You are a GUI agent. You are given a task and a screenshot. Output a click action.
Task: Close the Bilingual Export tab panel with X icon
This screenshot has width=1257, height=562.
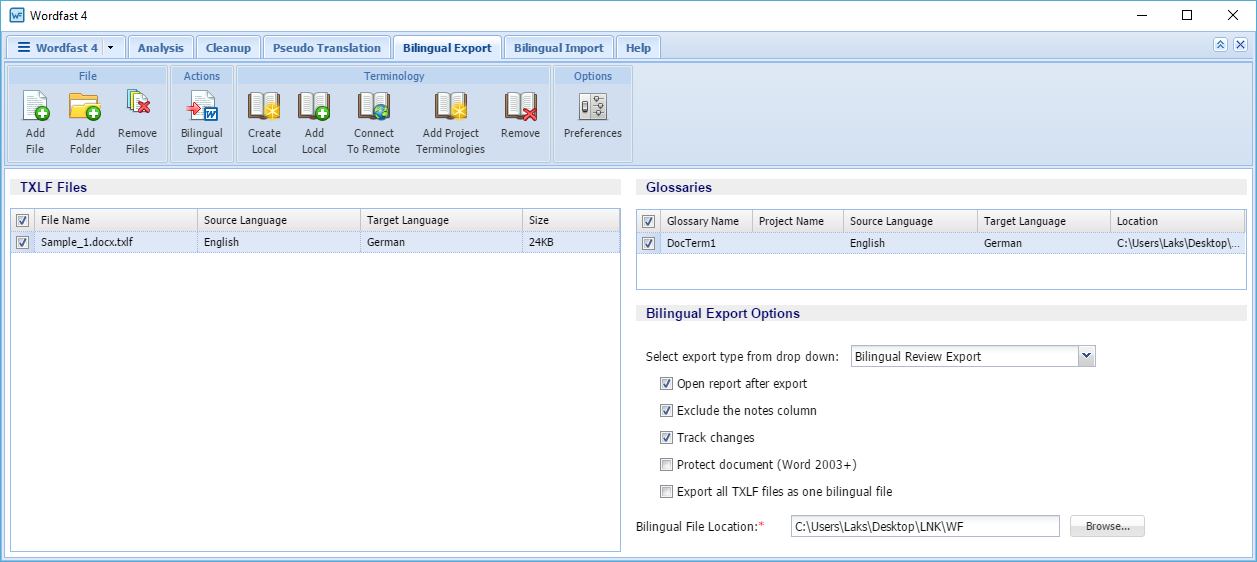(1240, 45)
